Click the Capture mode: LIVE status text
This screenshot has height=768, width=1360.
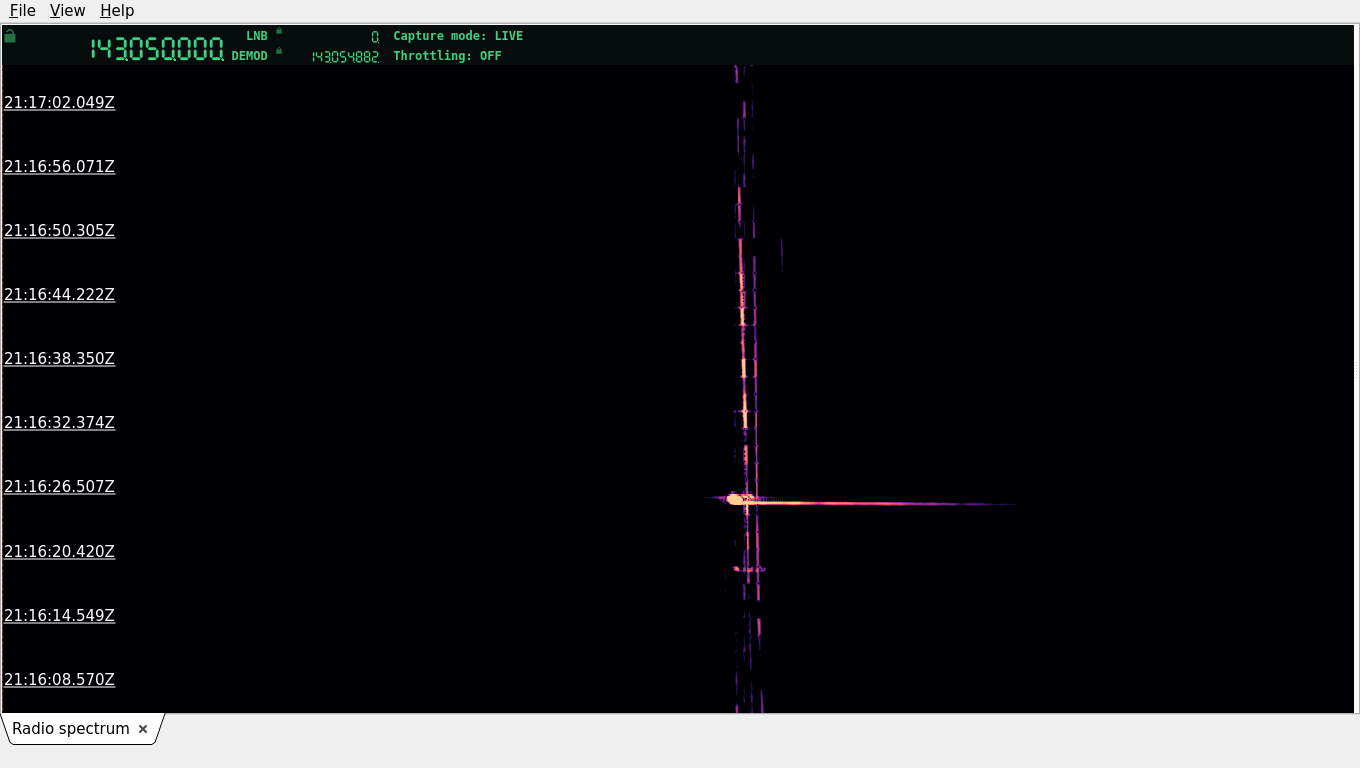458,36
